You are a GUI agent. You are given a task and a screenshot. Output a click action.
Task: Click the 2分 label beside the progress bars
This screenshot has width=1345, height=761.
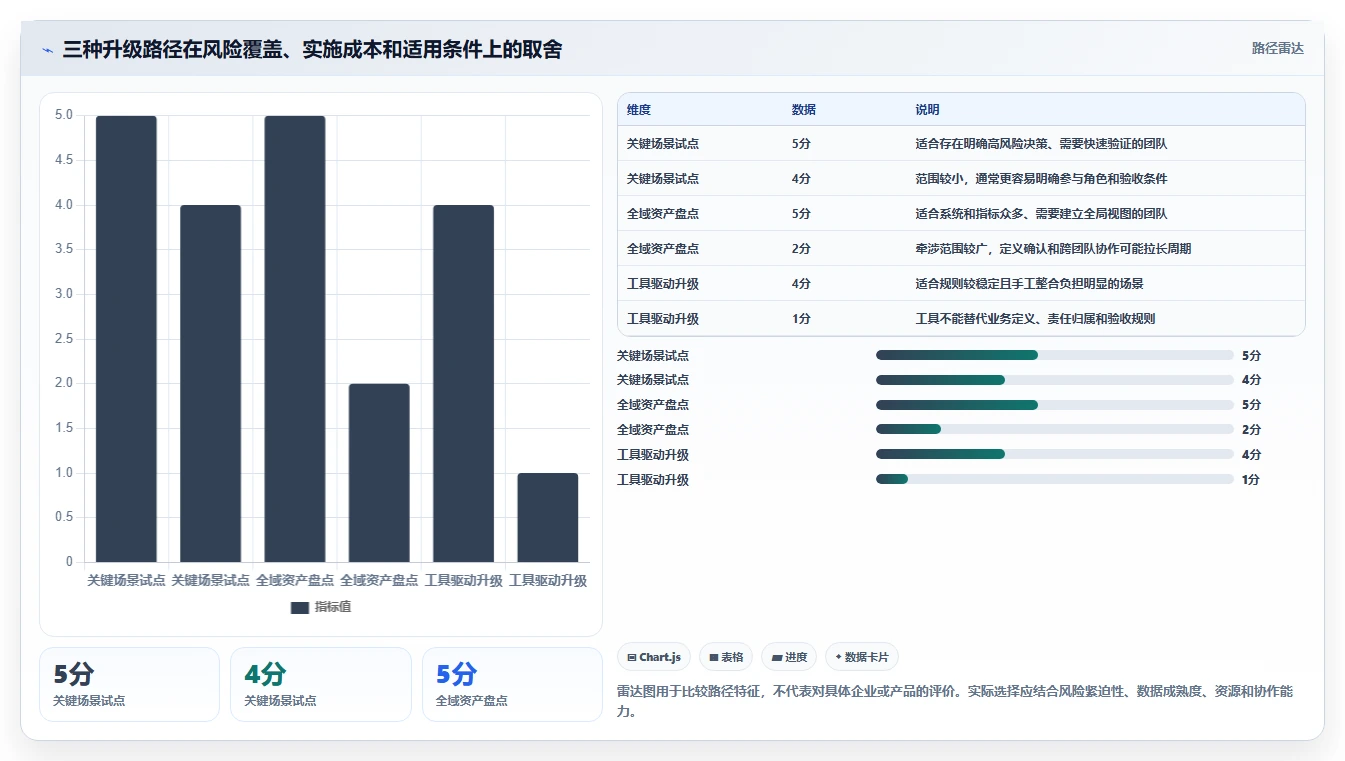coord(1251,430)
